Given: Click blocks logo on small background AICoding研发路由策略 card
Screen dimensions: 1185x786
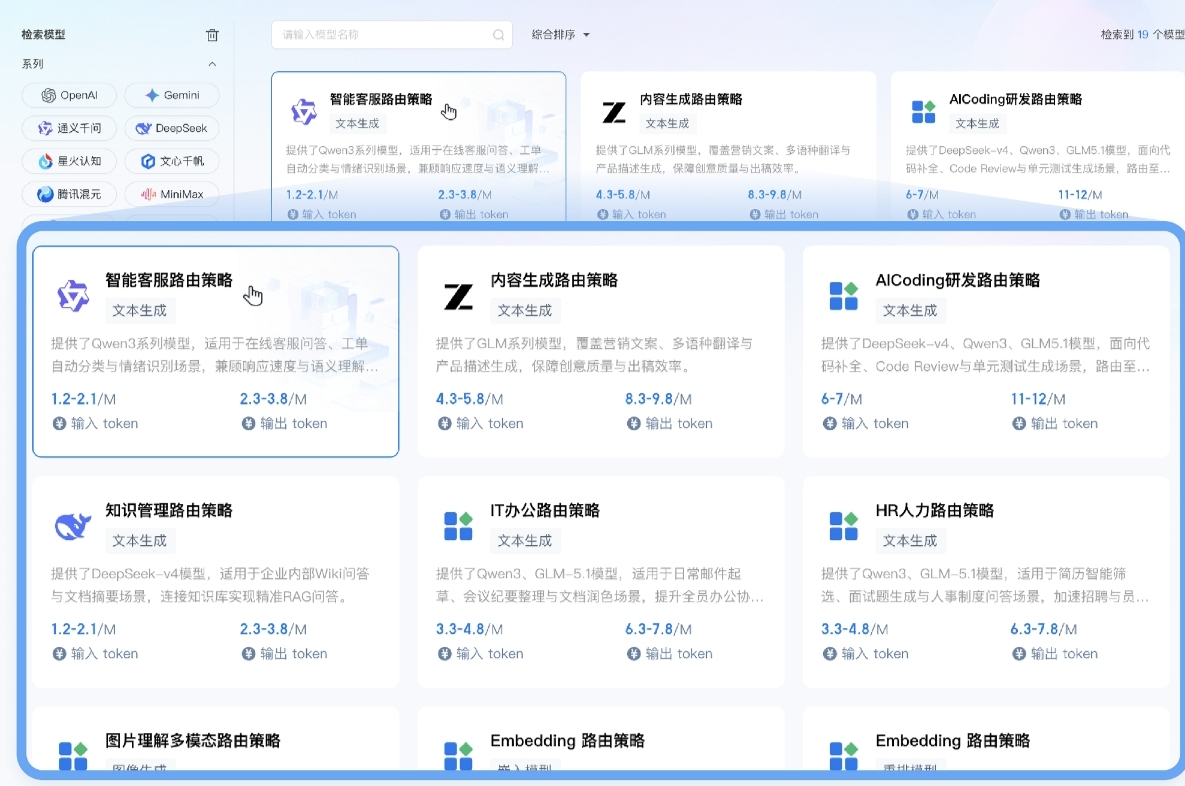Looking at the screenshot, I should pyautogui.click(x=924, y=112).
